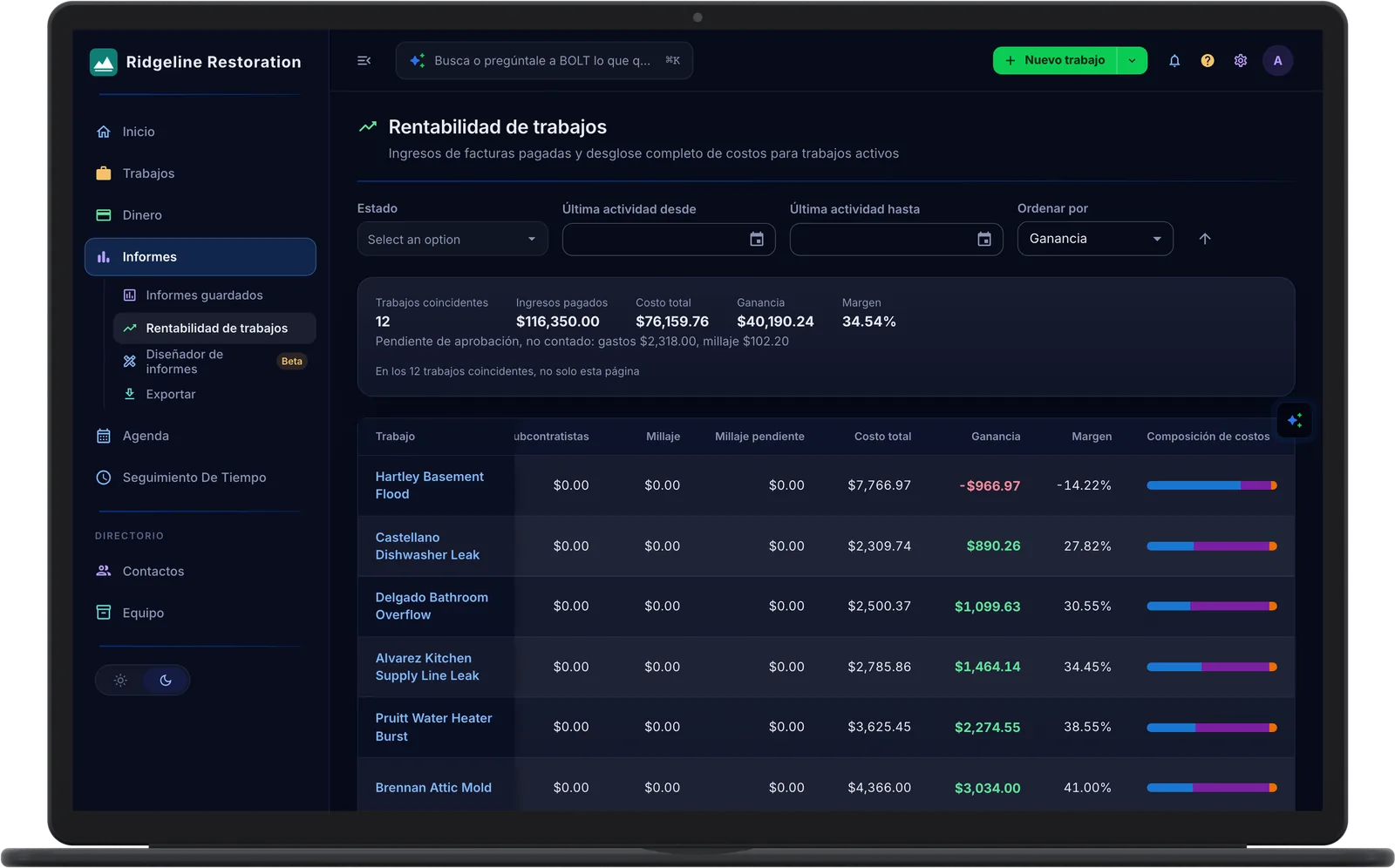Open user avatar A menu
Image resolution: width=1395 pixels, height=868 pixels.
click(1278, 61)
